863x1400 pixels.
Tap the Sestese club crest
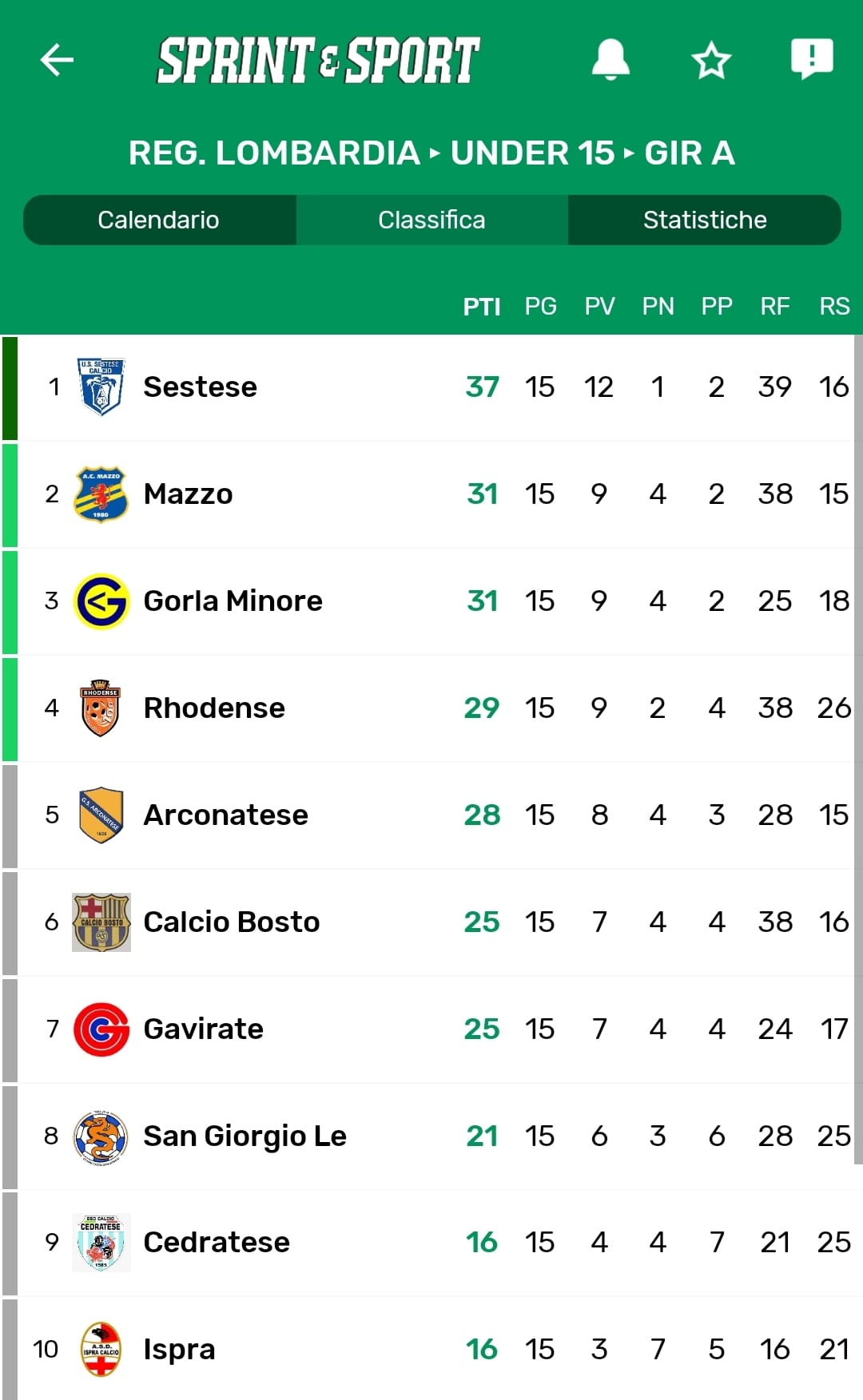click(x=101, y=387)
